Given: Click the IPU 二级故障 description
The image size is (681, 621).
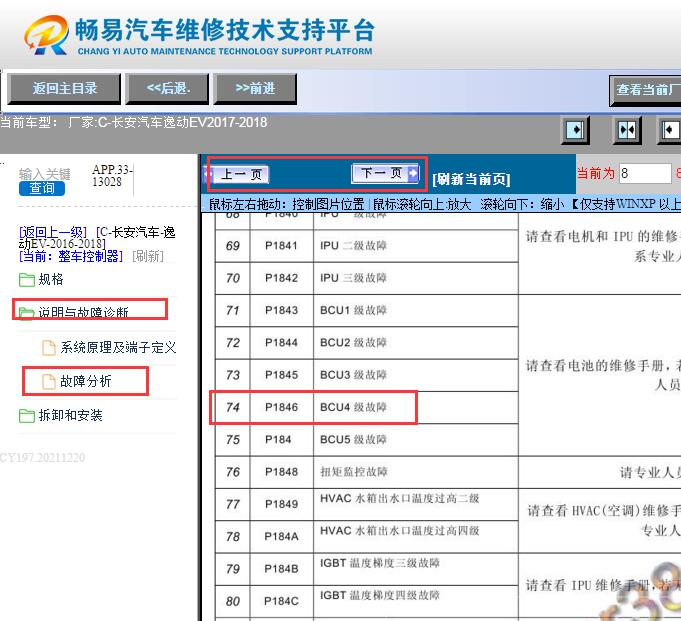Looking at the screenshot, I should [x=353, y=246].
